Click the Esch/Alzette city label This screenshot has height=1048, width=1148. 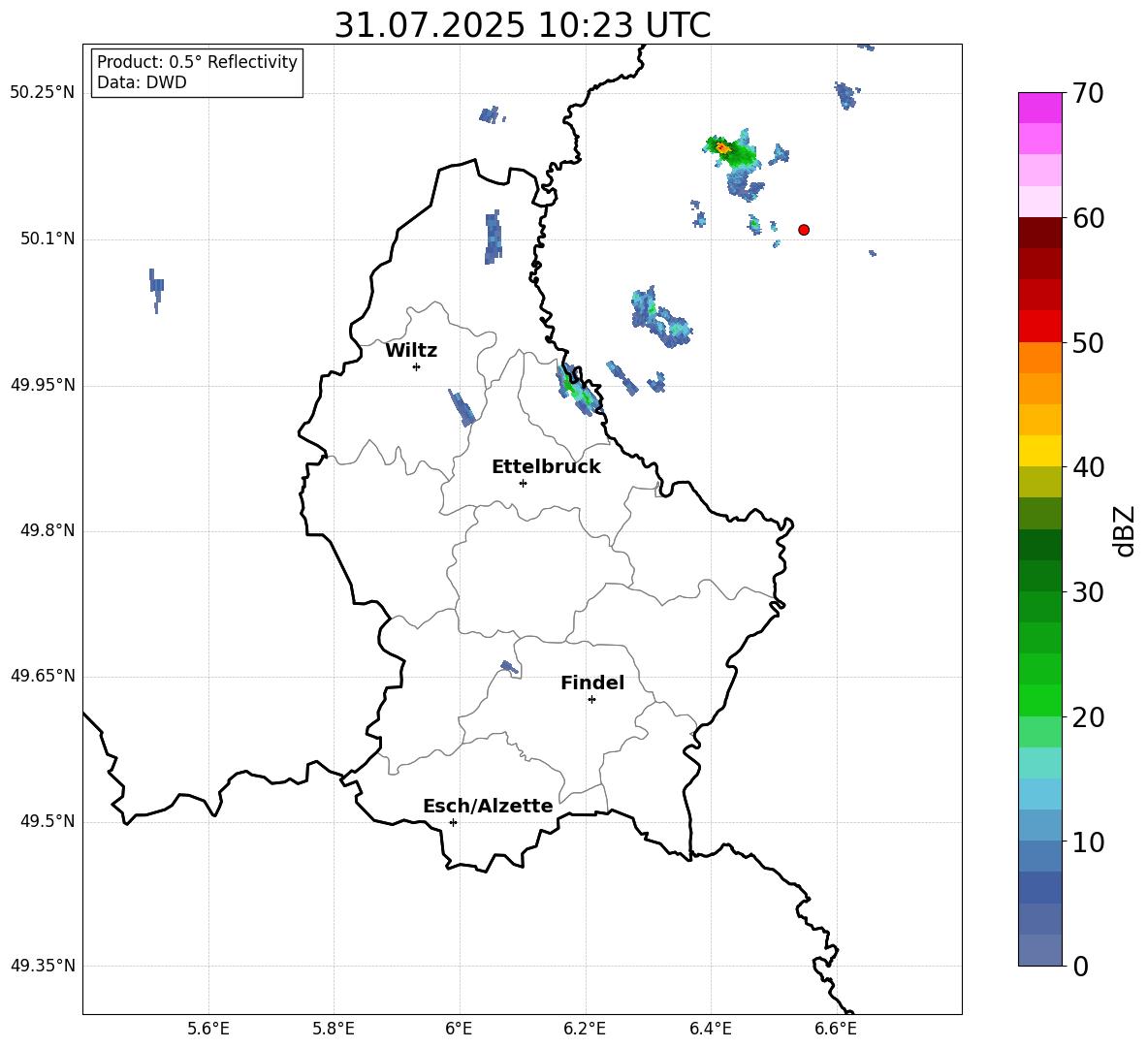pos(488,806)
